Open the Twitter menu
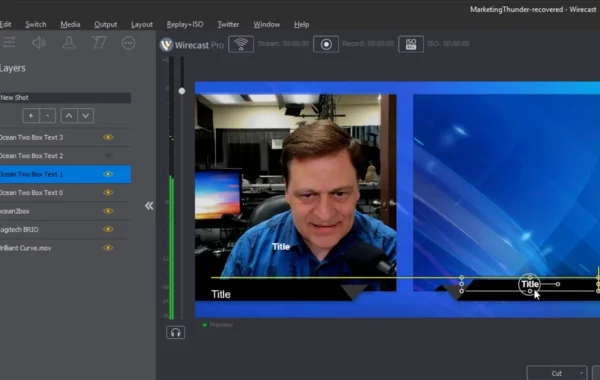This screenshot has height=380, width=600. (x=228, y=24)
